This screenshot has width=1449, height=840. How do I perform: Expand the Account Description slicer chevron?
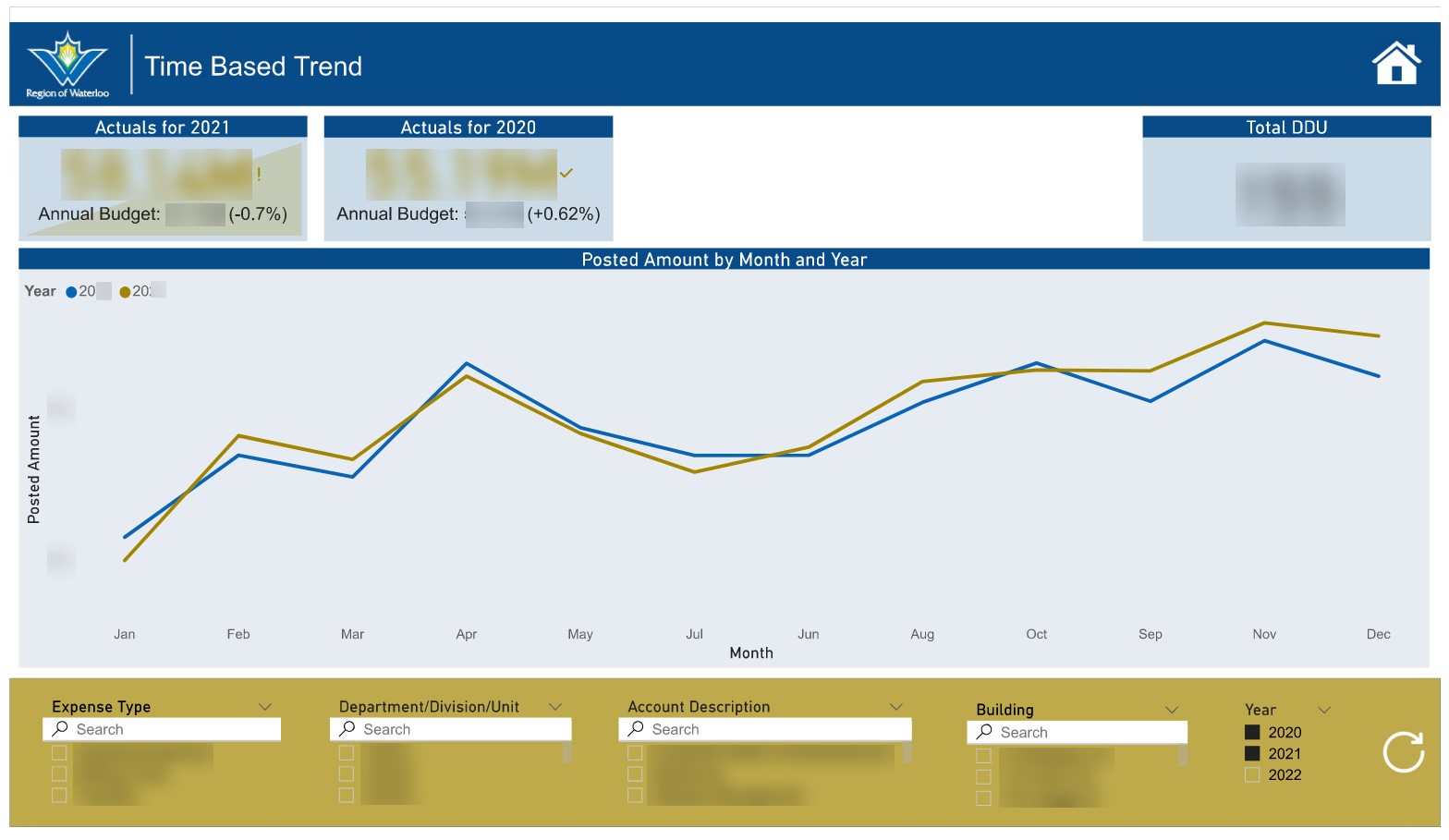(x=895, y=707)
